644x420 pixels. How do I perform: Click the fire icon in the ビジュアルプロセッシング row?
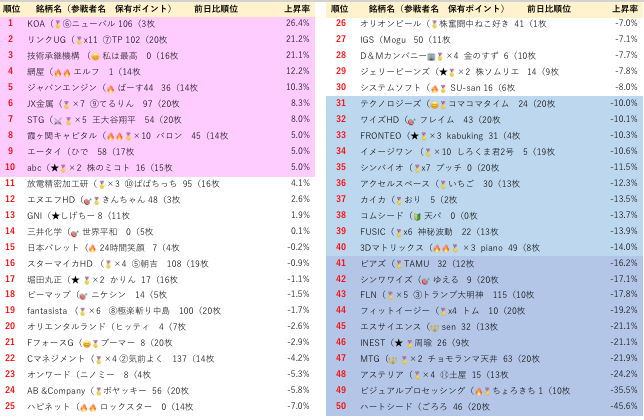tap(480, 391)
